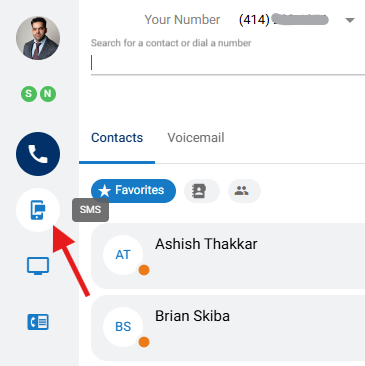Viewport: 365px width, 366px height.
Task: Select the Favorites filter chip
Action: click(x=133, y=191)
